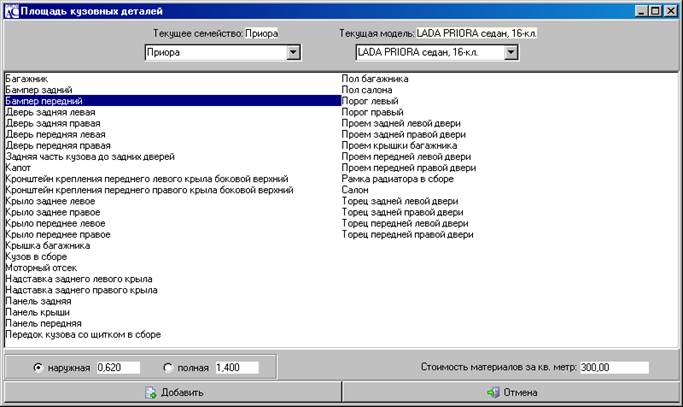
Task: Select Дверь передняя правая
Action: click(x=58, y=146)
